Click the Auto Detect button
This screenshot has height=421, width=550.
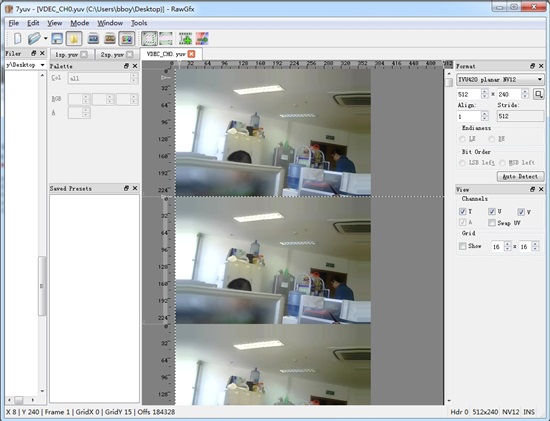(x=521, y=176)
